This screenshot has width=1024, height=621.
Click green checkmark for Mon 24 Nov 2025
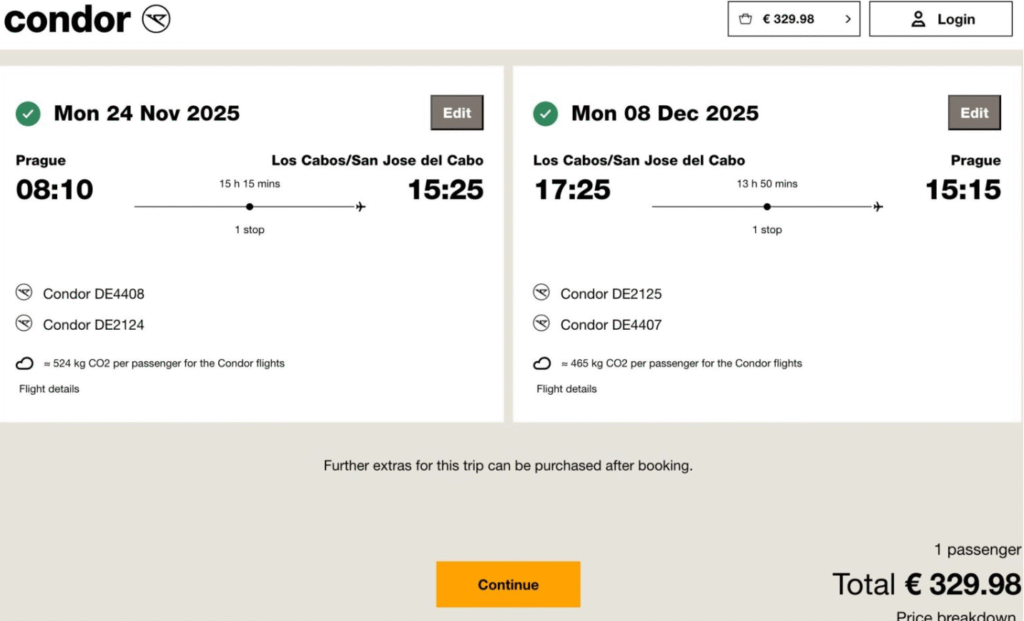[x=28, y=114]
